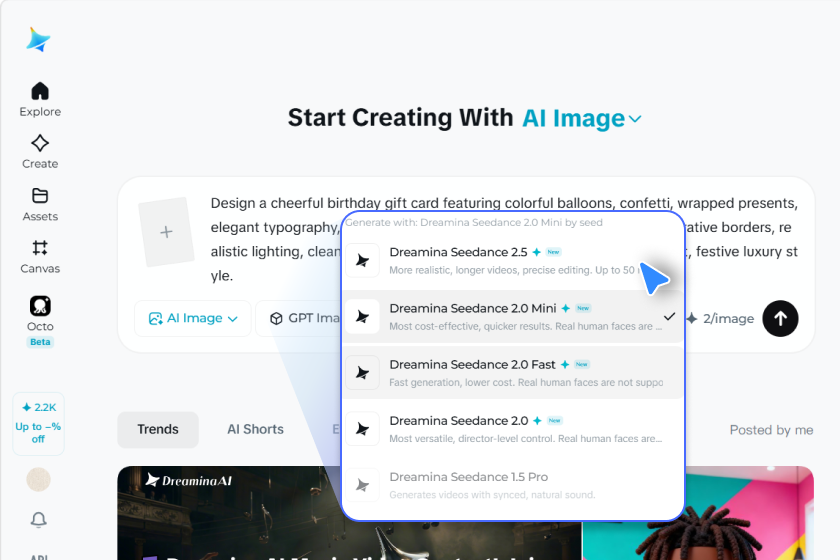Click the Seedance 2.0 Mini model icon

tap(363, 317)
